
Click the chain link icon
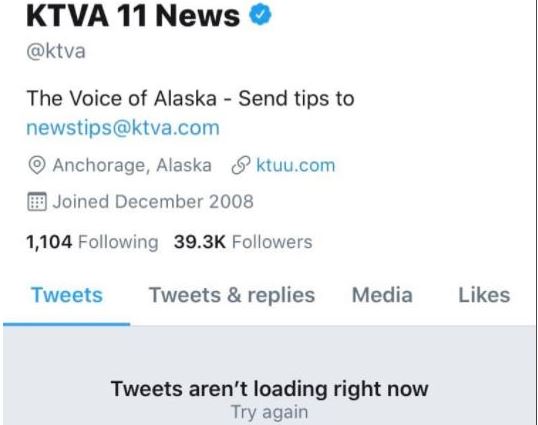coord(241,165)
